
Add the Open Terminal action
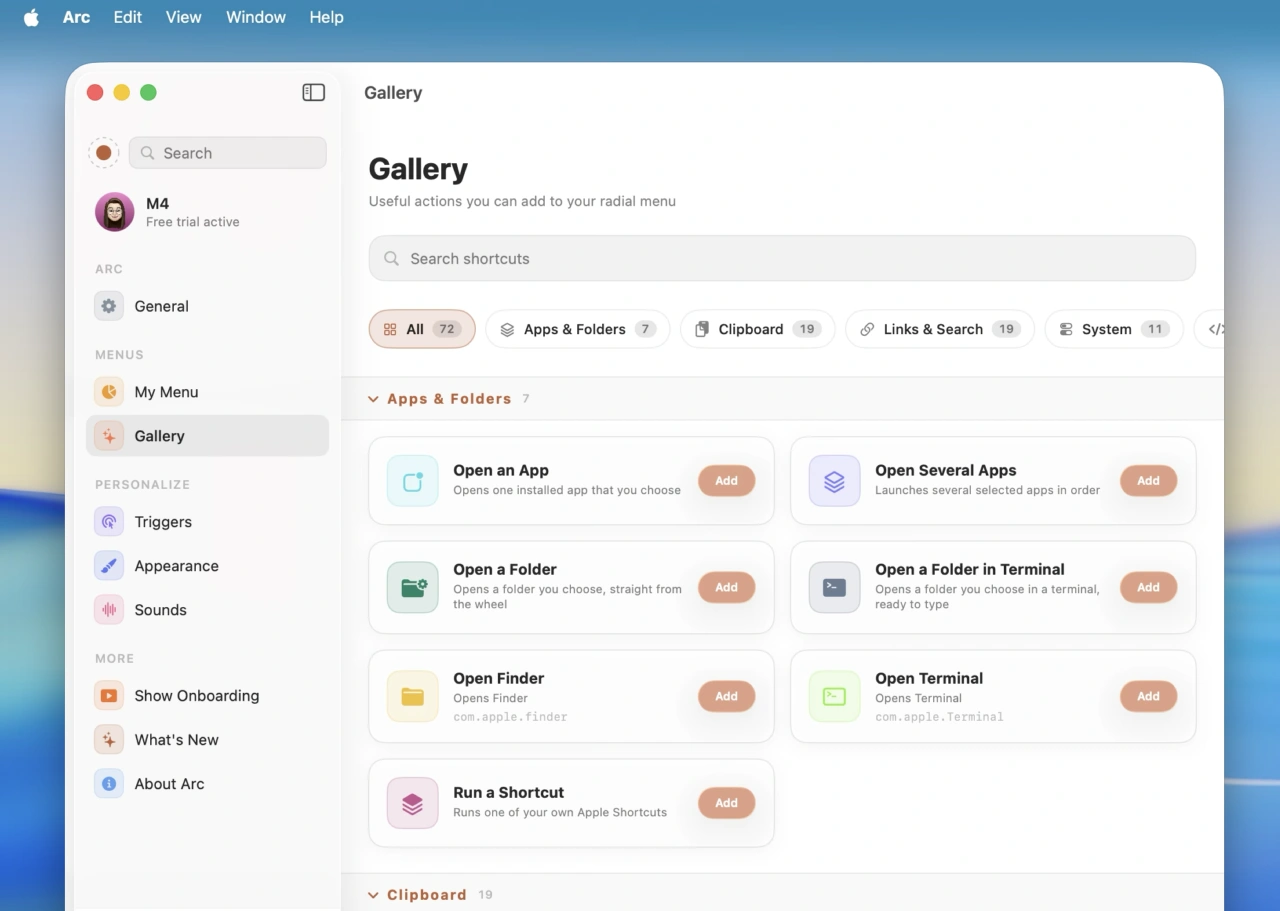(1149, 696)
